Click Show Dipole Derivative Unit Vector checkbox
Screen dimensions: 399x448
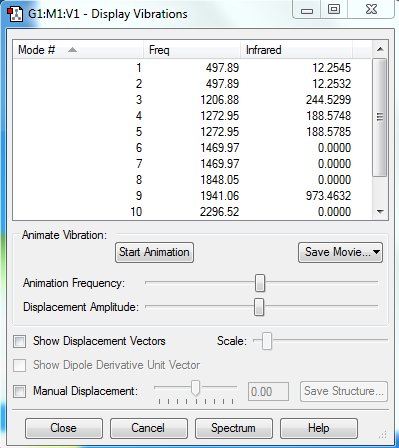pos(19,365)
